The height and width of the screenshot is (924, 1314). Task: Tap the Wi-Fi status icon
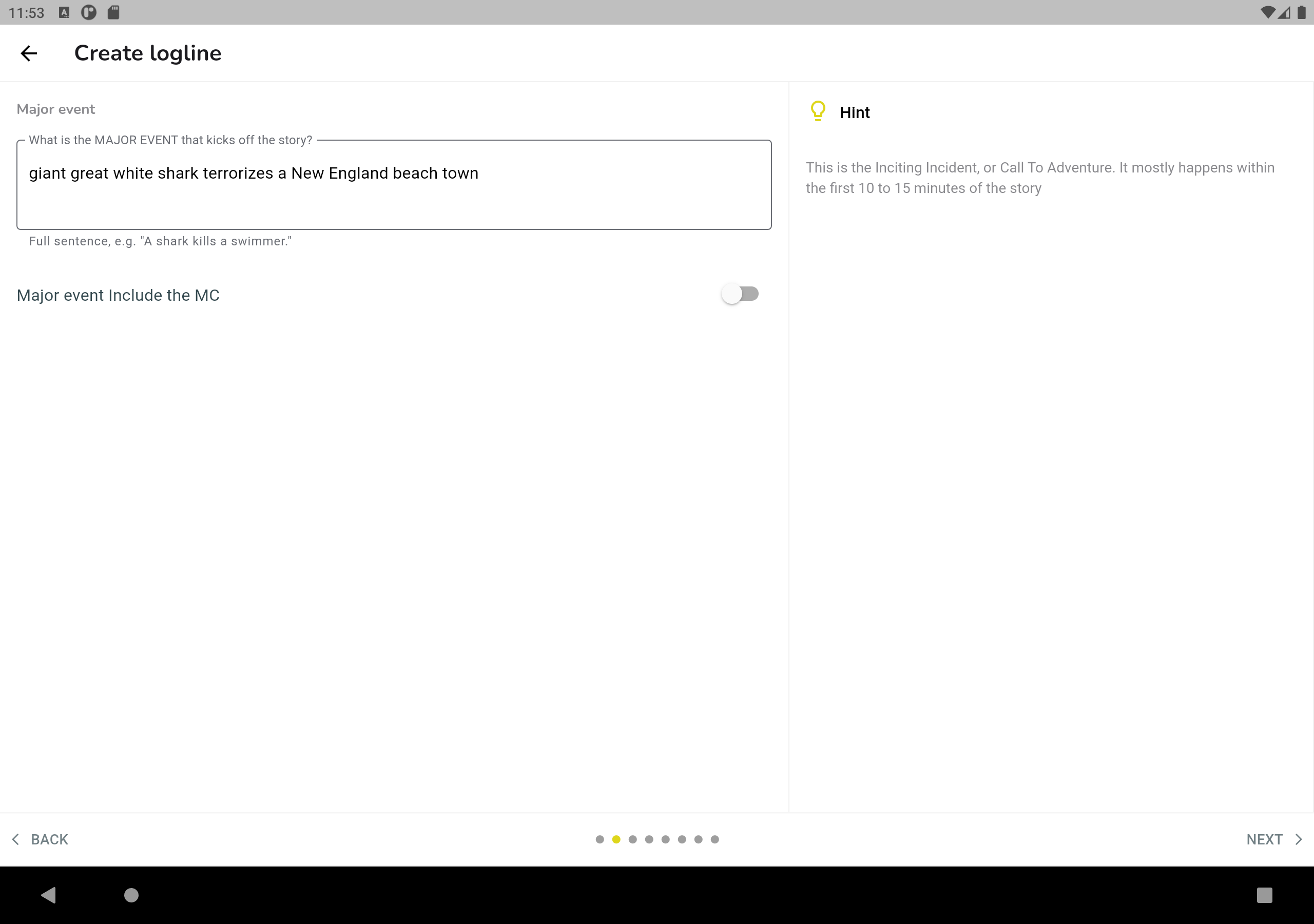[1268, 12]
